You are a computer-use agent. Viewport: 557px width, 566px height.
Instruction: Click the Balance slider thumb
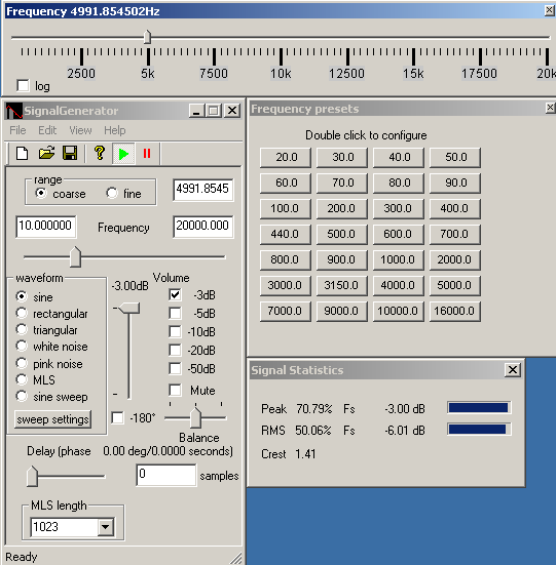(195, 417)
